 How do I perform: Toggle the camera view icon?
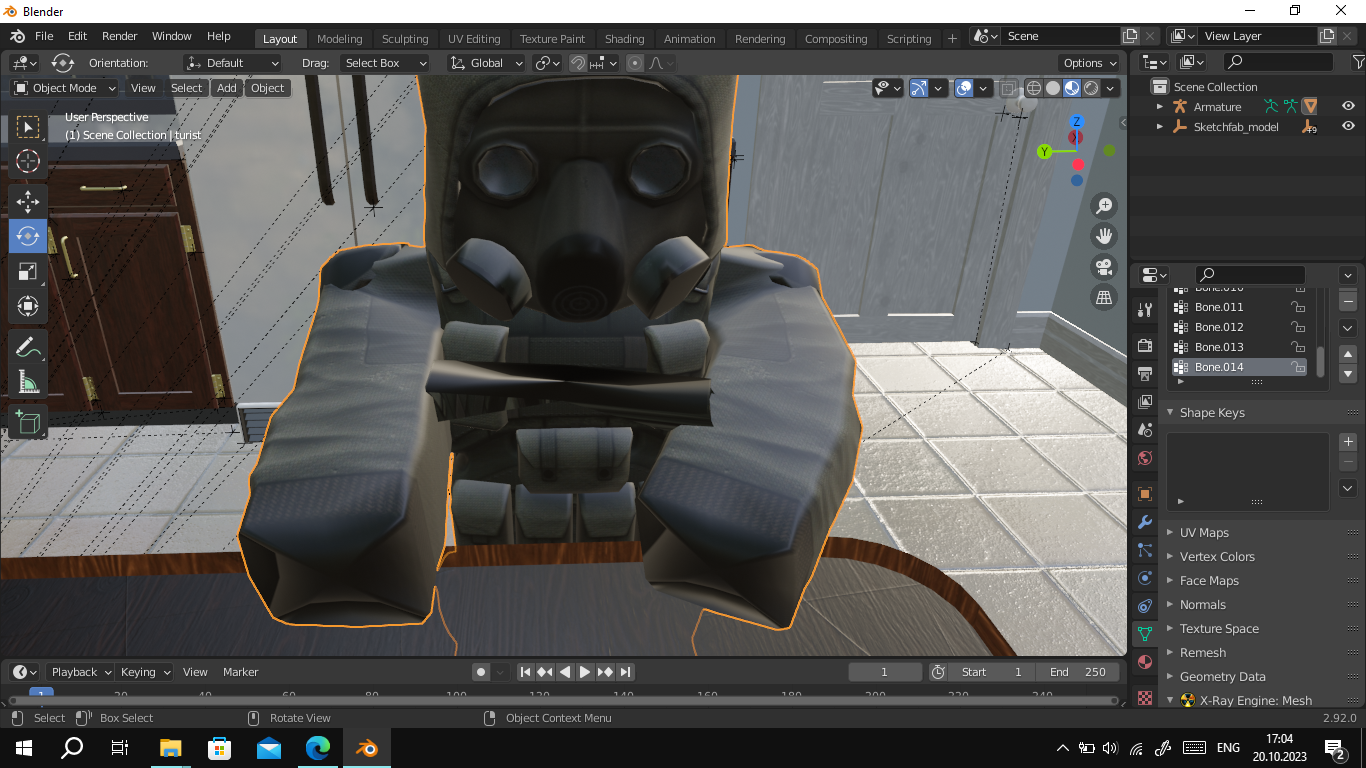coord(1104,267)
